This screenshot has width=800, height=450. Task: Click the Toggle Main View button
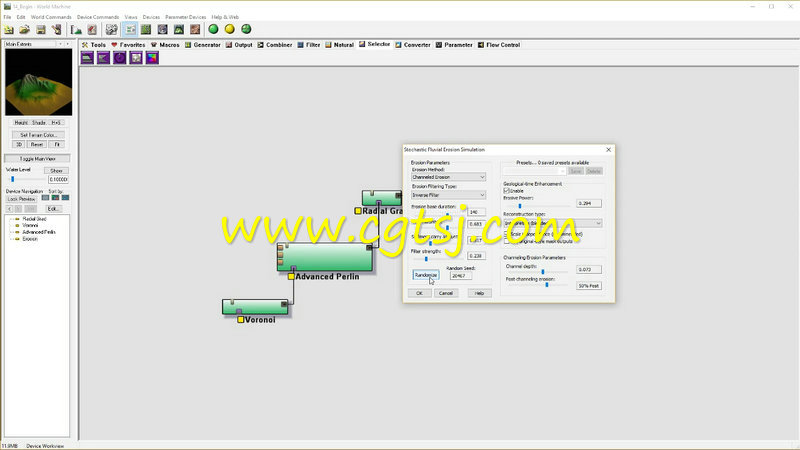(x=37, y=159)
